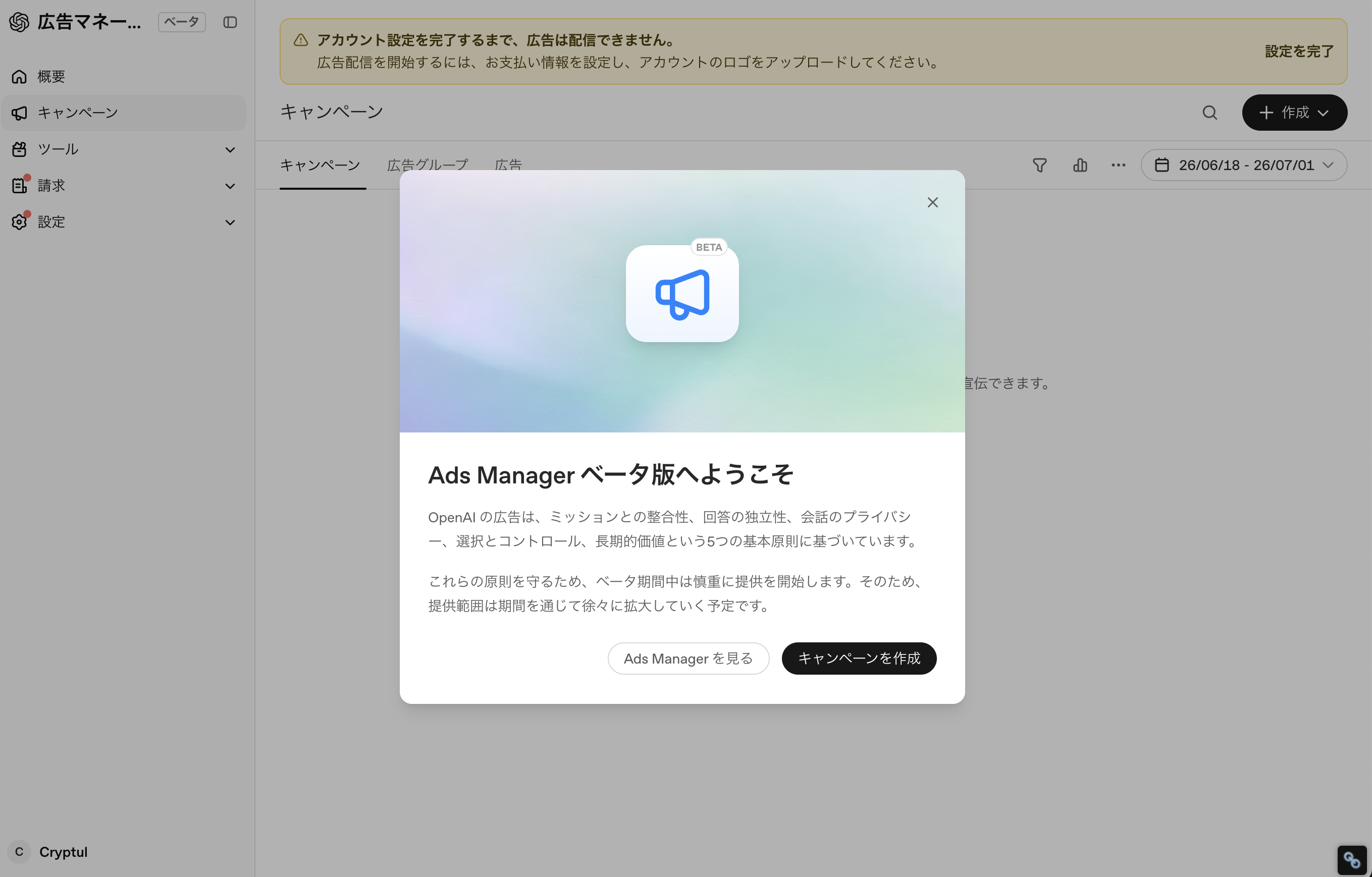The height and width of the screenshot is (877, 1372).
Task: Click the megaphone icon beside キャンペーン
Action: (x=19, y=113)
